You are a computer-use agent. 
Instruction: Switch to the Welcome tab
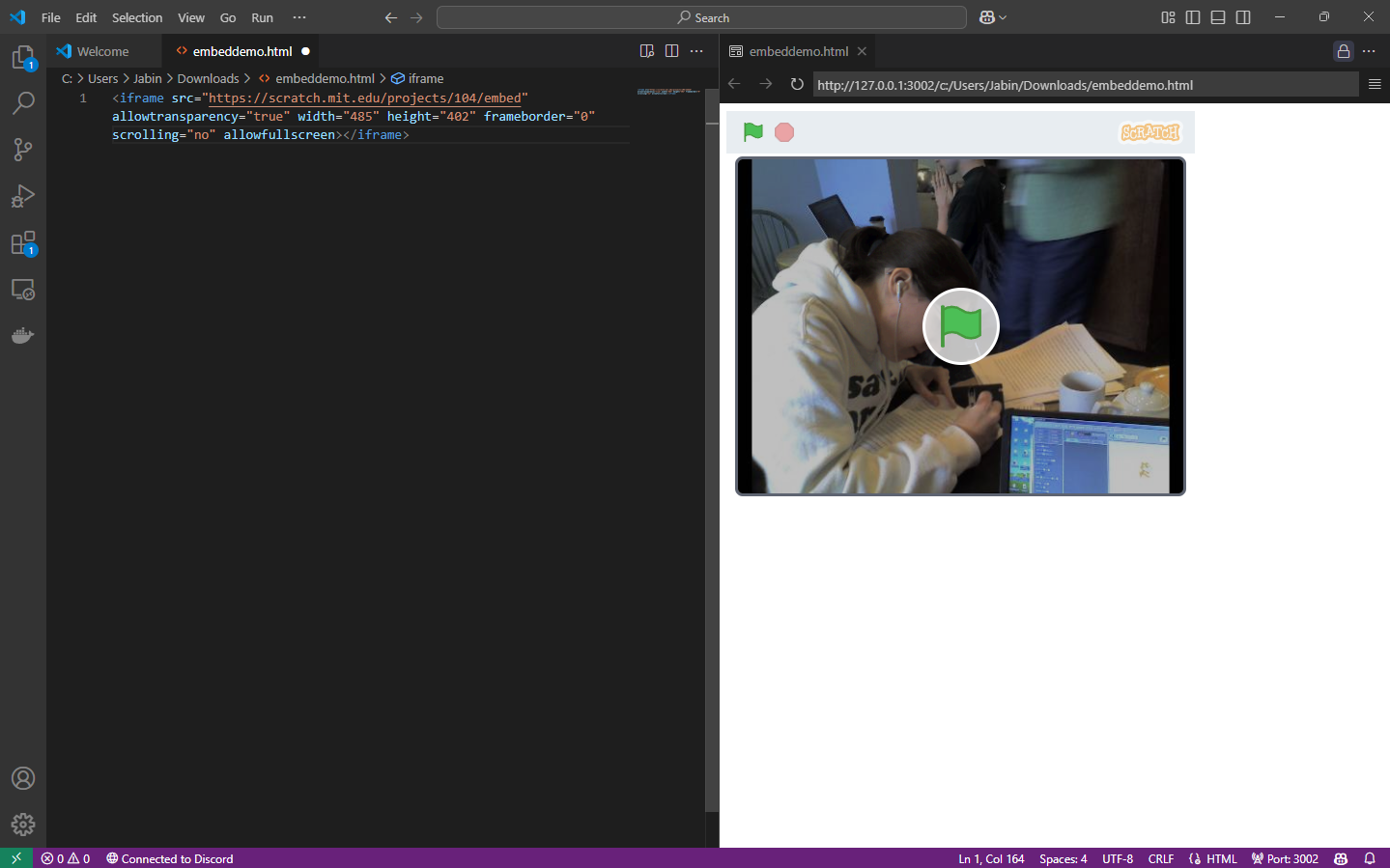tap(102, 51)
